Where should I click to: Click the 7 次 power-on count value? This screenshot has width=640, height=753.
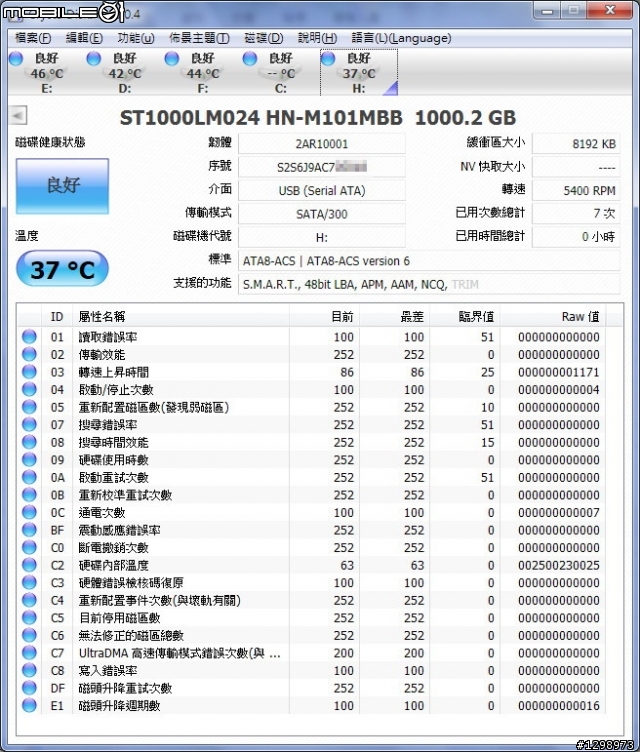click(576, 213)
